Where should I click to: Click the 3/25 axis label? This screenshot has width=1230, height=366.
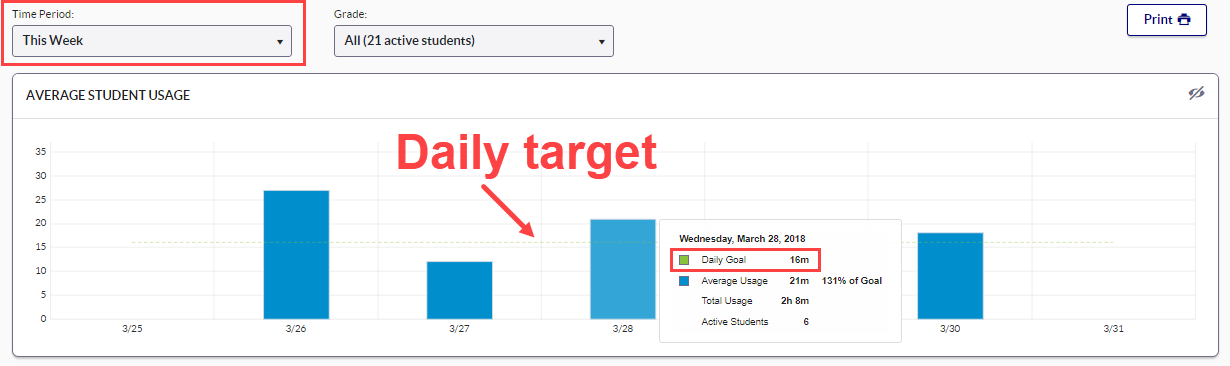(x=132, y=328)
